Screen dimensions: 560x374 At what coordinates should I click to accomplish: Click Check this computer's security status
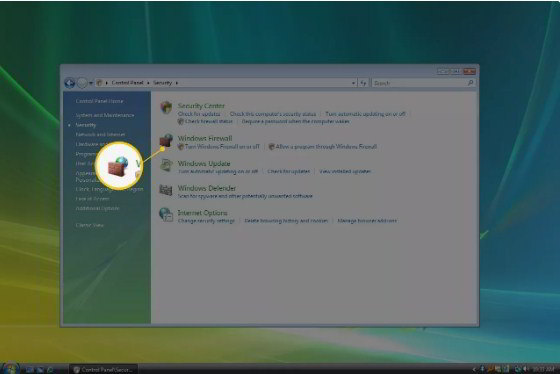point(272,114)
